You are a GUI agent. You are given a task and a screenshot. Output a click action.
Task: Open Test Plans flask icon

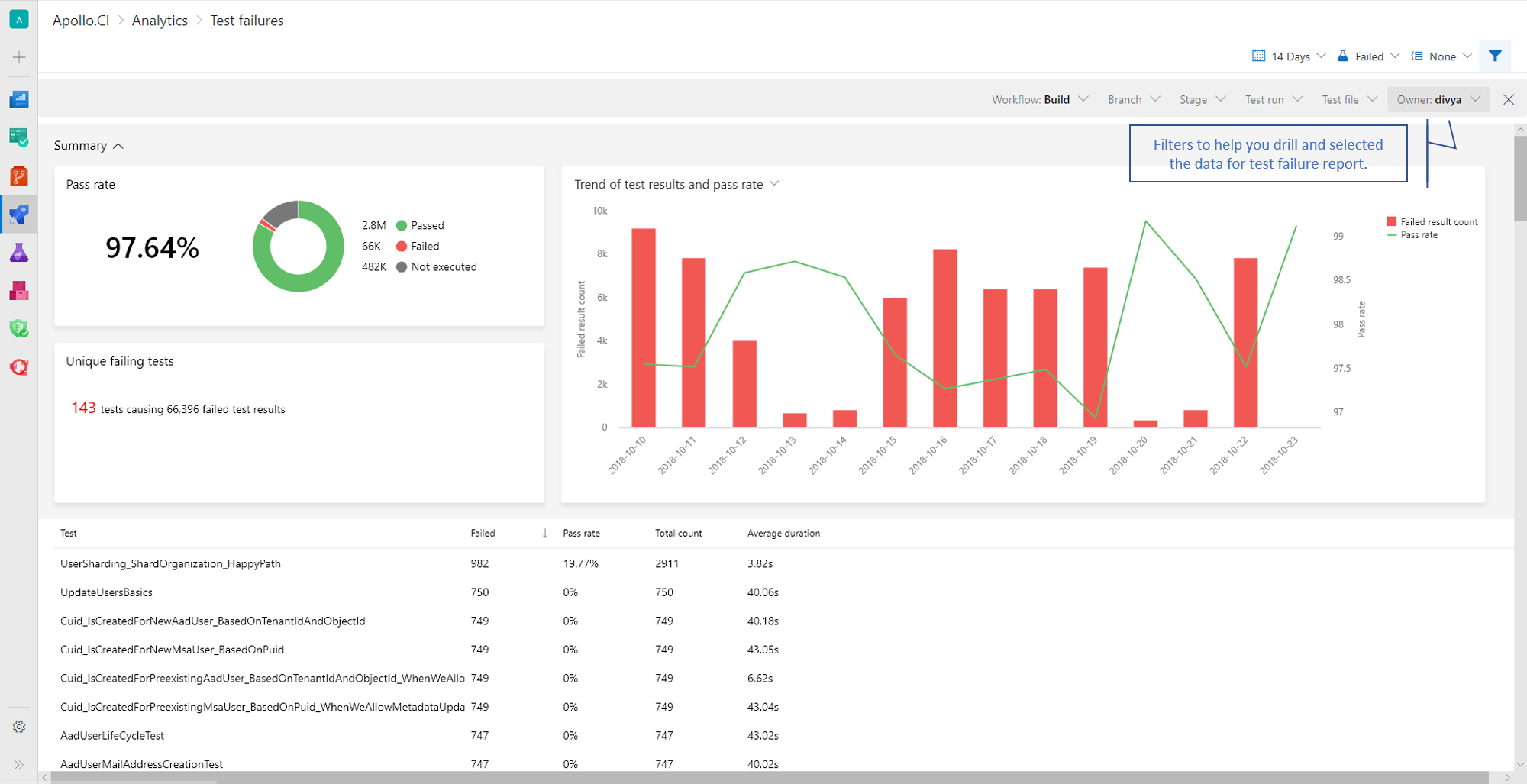(19, 253)
